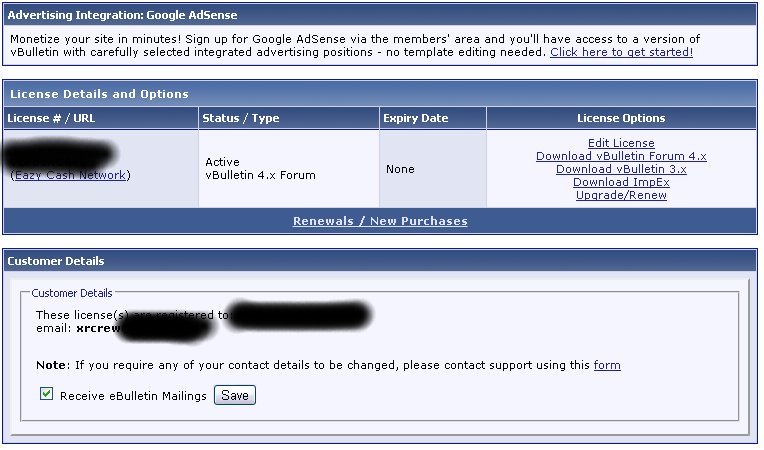Download vBulletin Forum 4.x
764x450 pixels.
(621, 156)
